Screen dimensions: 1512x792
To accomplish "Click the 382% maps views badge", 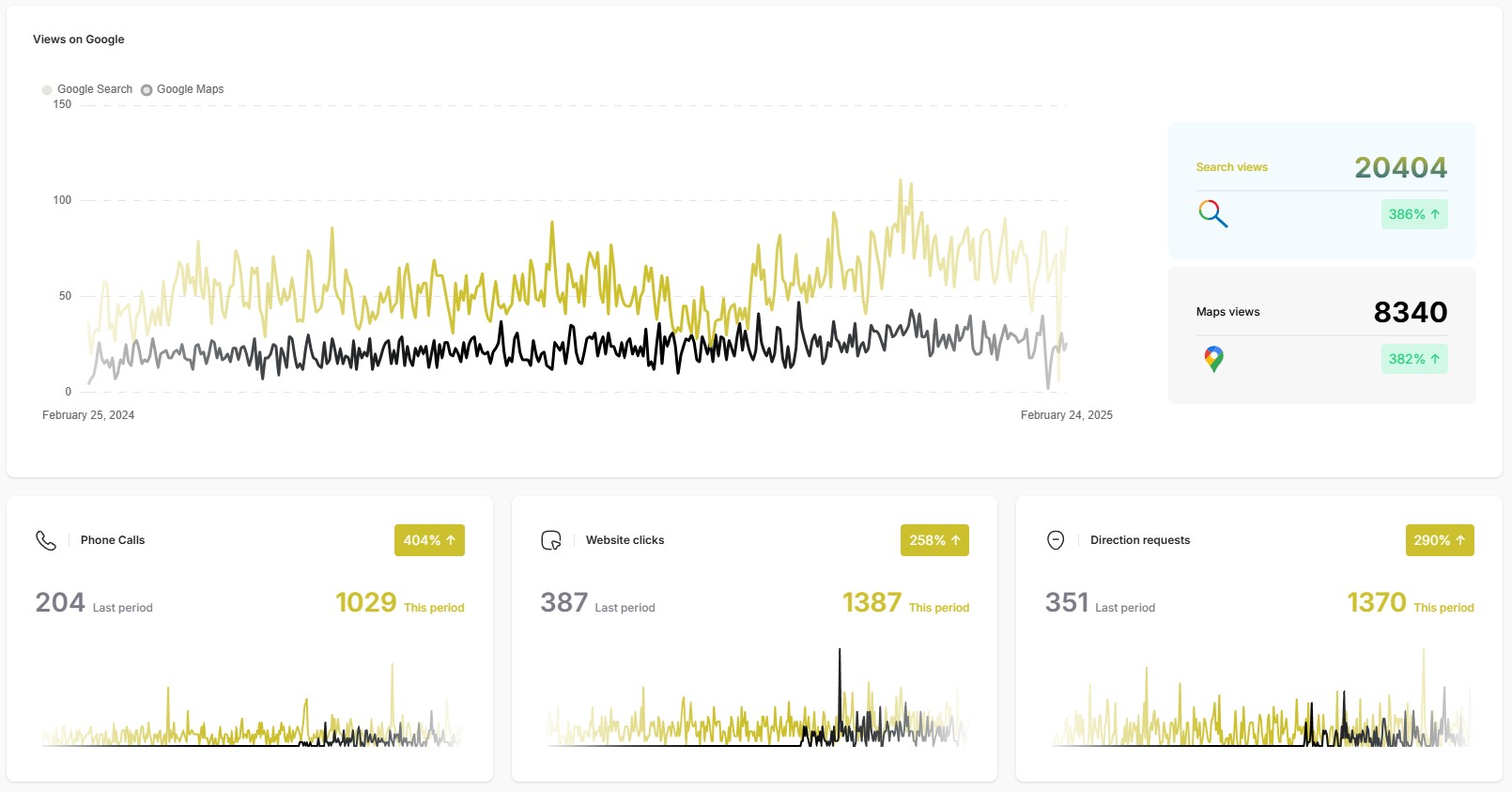I will coord(1413,359).
